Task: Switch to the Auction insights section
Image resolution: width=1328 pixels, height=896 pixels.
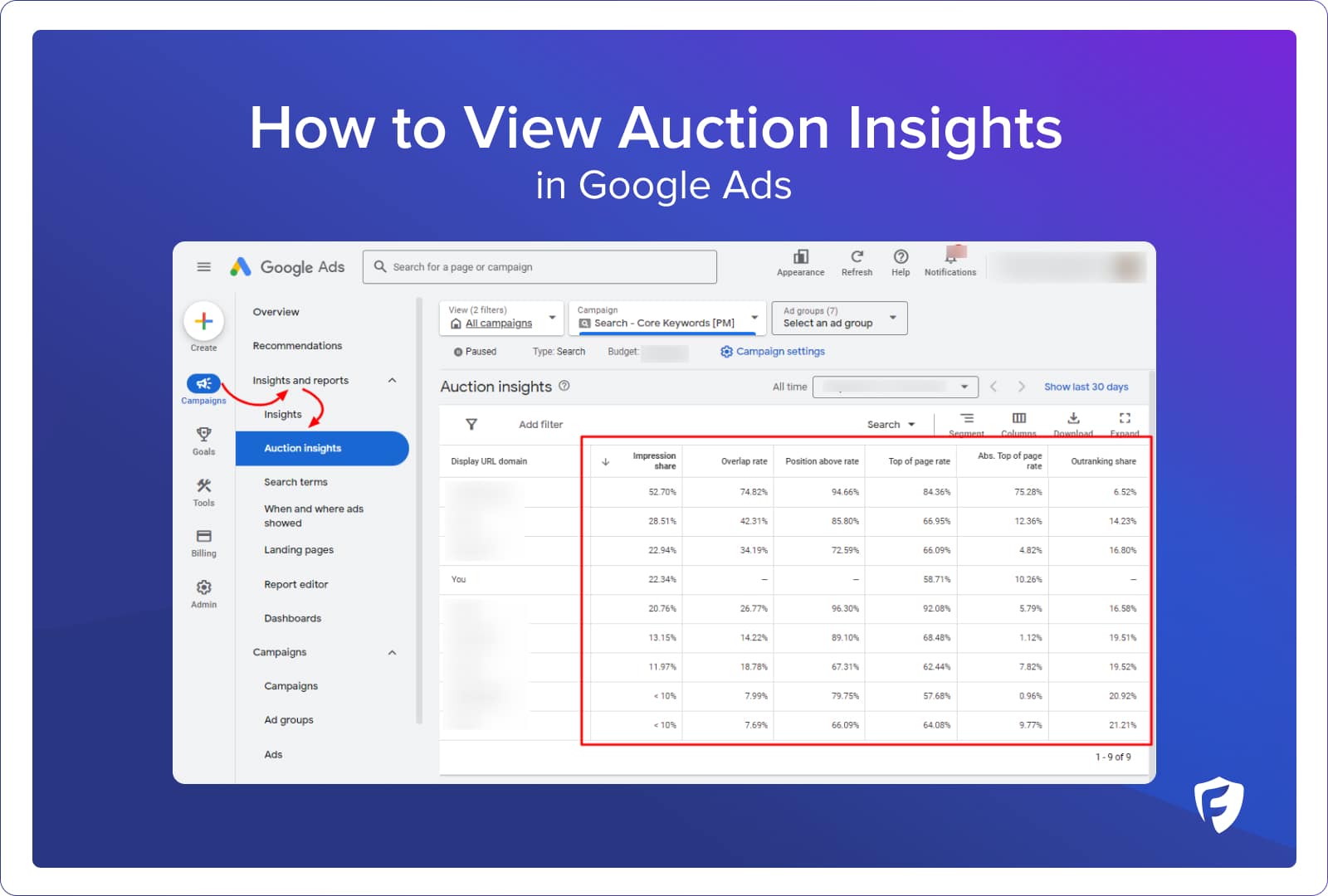Action: click(x=302, y=448)
